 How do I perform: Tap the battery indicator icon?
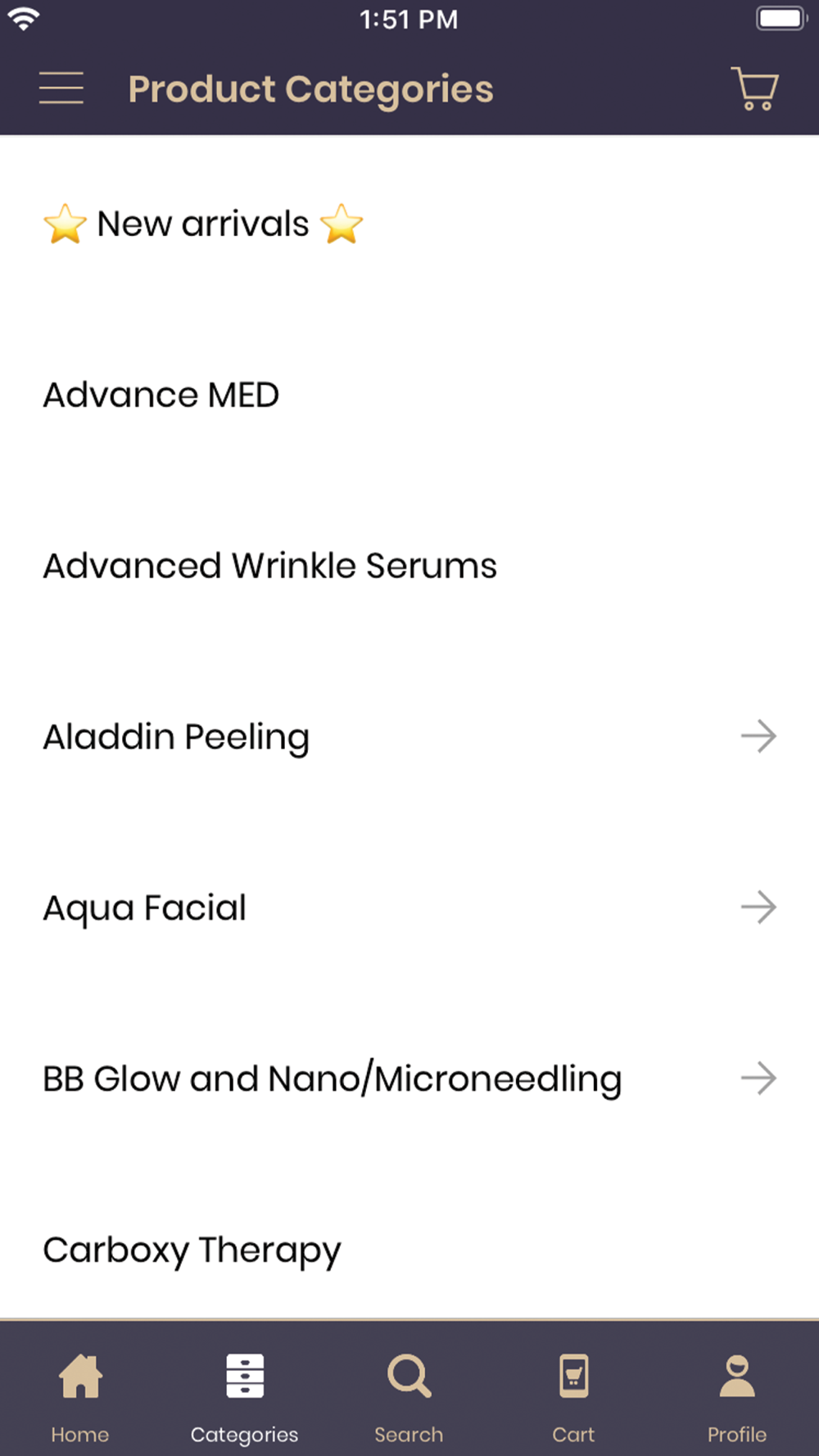tap(781, 18)
